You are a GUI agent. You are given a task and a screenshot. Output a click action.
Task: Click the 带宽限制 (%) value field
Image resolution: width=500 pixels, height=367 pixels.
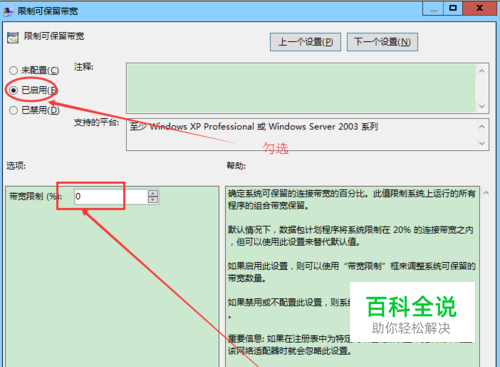coord(110,196)
